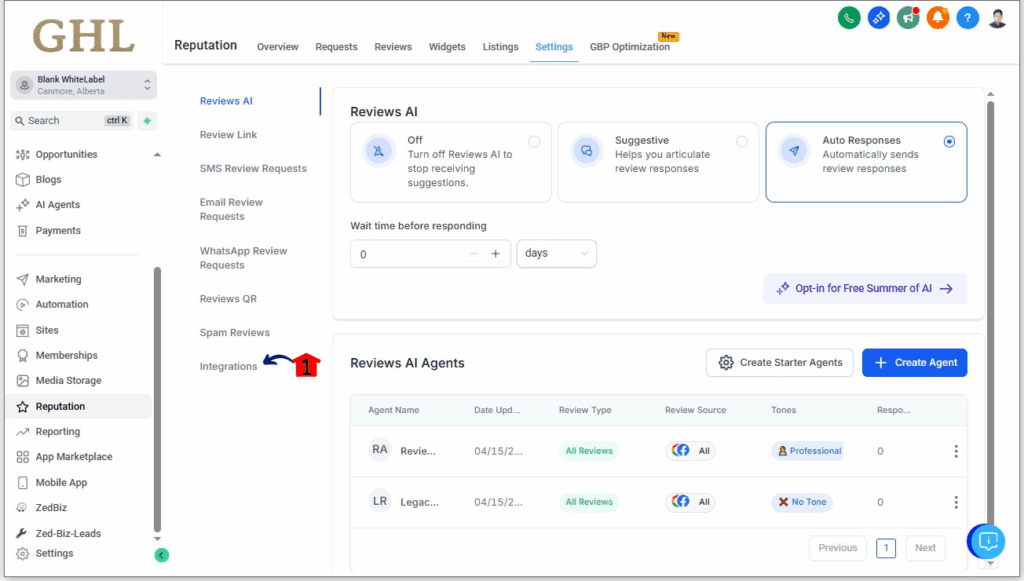The width and height of the screenshot is (1024, 581).
Task: Select the Auto Responses radio option
Action: (950, 142)
